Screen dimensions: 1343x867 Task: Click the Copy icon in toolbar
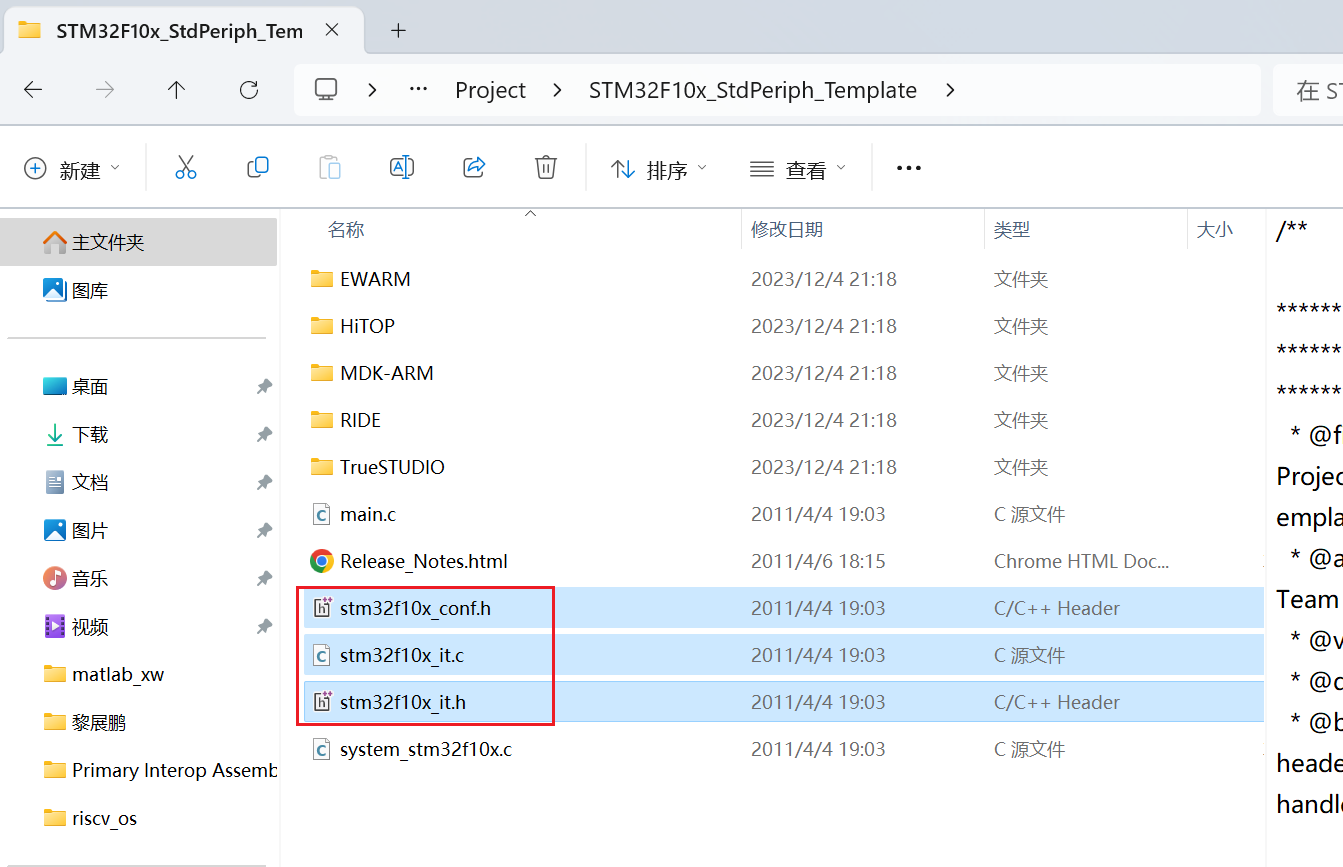258,168
